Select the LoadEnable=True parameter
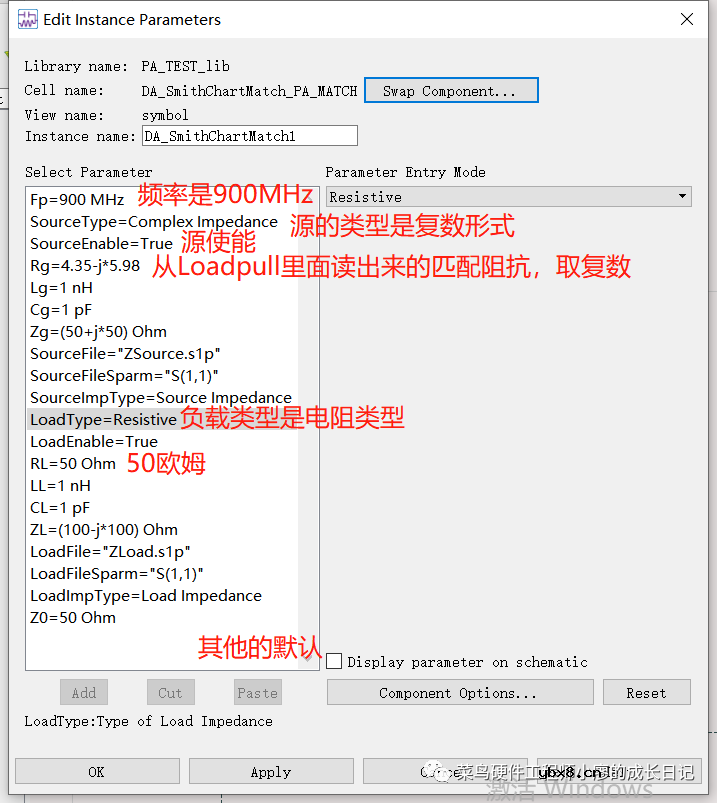Viewport: 717px width, 803px height. (x=94, y=441)
